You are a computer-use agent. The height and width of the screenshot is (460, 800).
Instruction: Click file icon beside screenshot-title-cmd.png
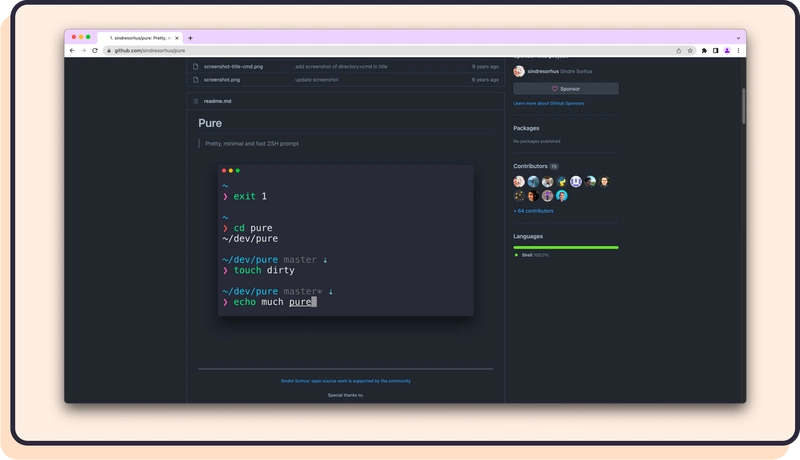pos(195,66)
